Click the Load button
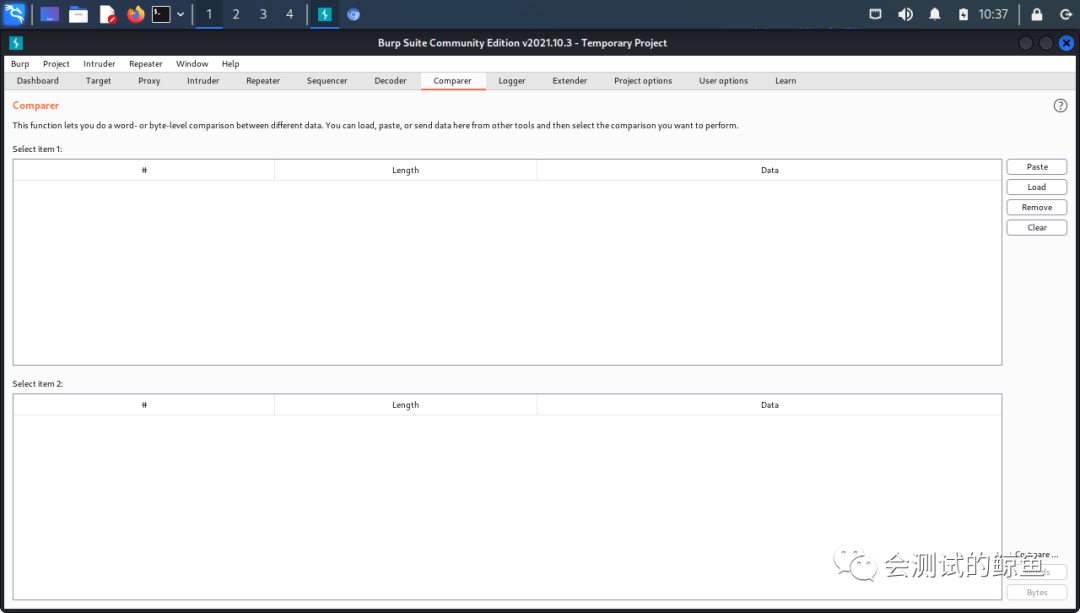This screenshot has width=1080, height=613. coord(1037,187)
